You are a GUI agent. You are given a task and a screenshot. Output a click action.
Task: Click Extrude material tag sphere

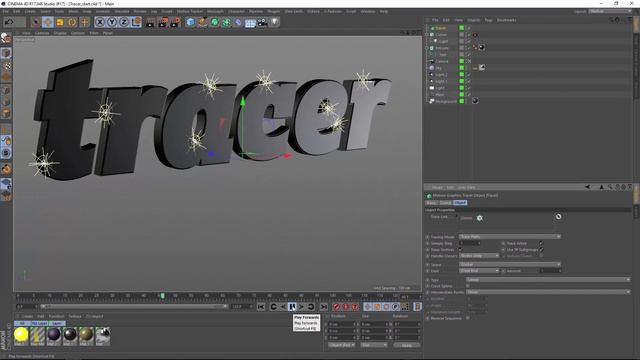tap(482, 47)
